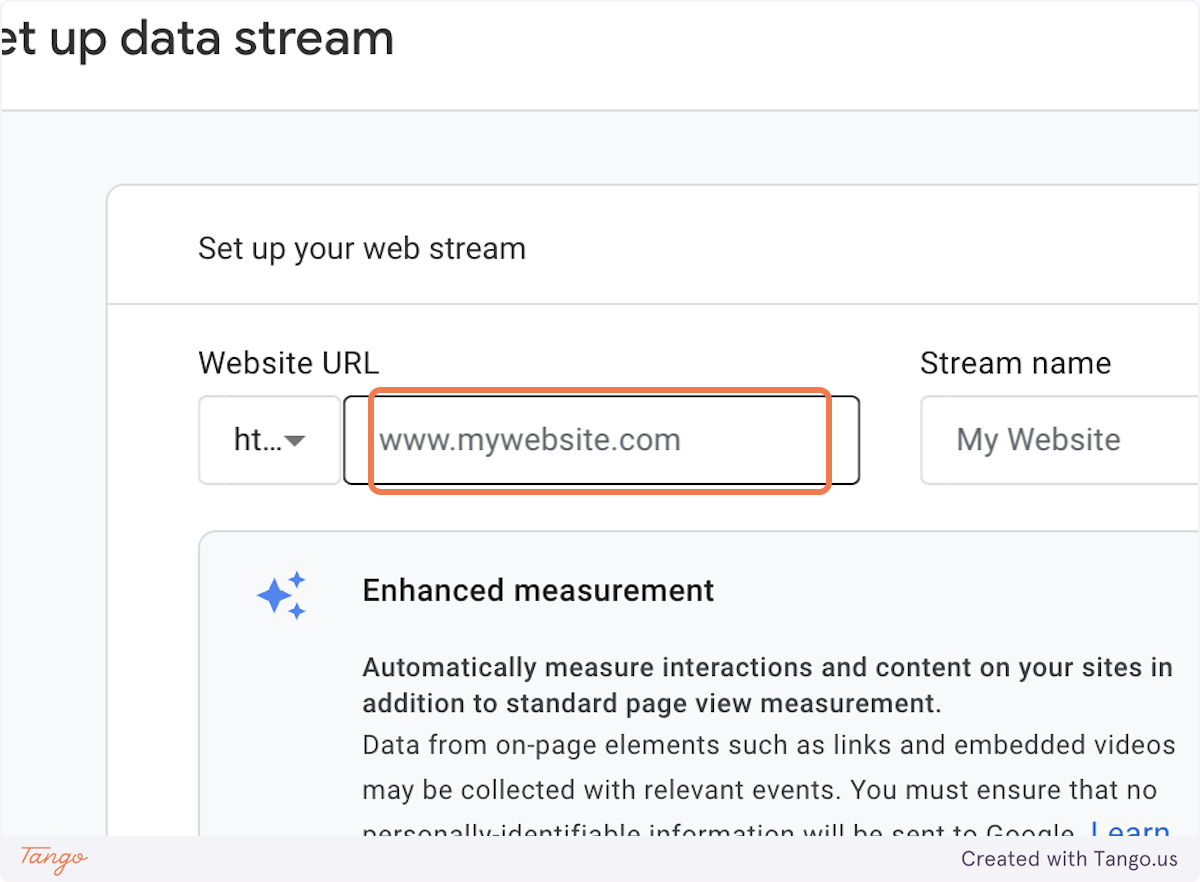Select the Set up your web stream heading

tap(362, 248)
